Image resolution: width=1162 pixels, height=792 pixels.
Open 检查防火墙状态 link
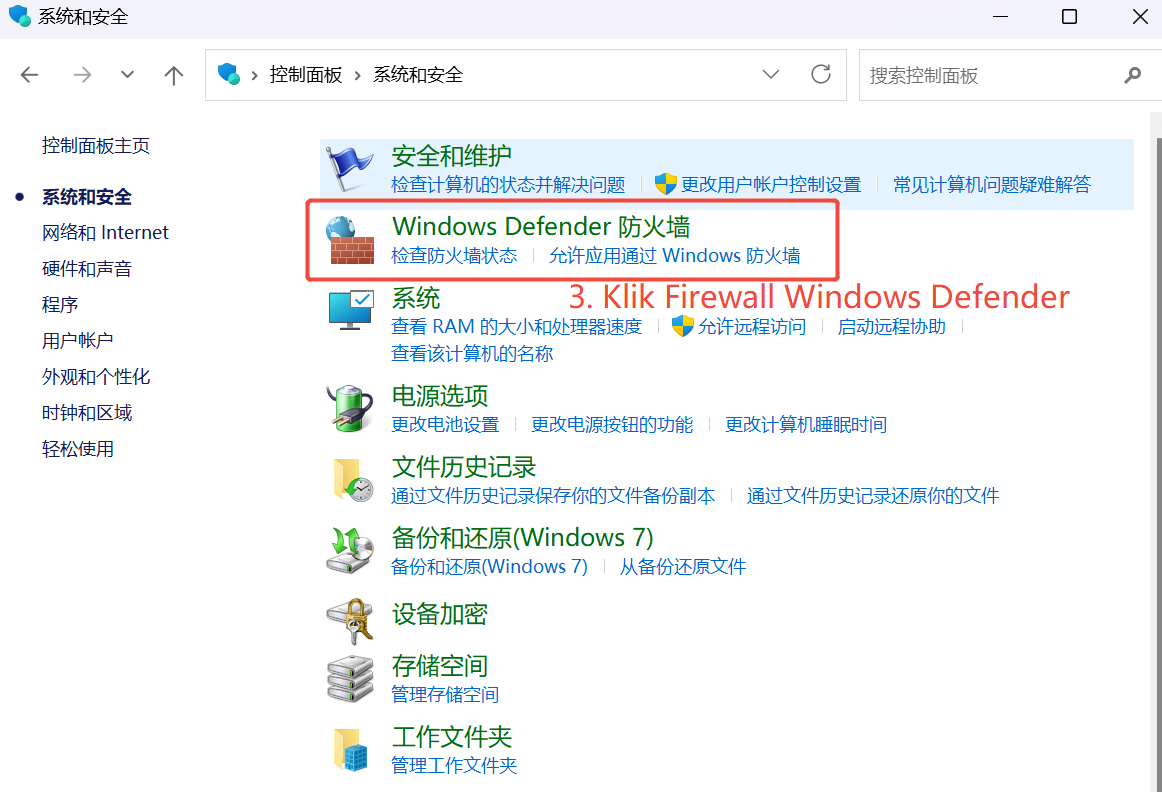[454, 256]
